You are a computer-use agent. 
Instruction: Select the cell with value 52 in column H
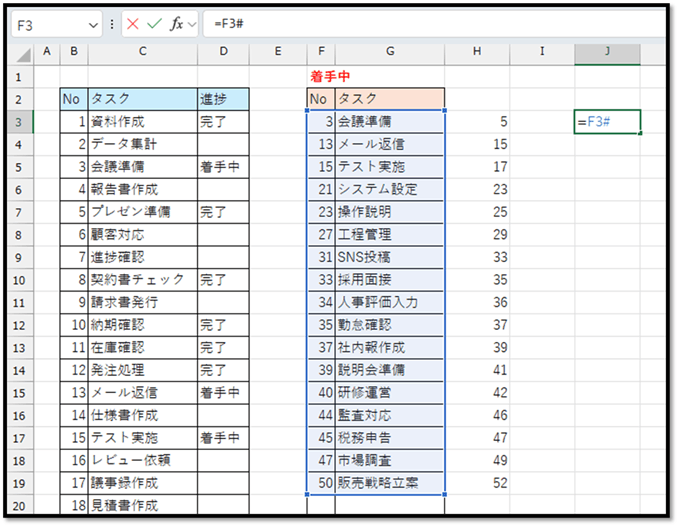477,483
